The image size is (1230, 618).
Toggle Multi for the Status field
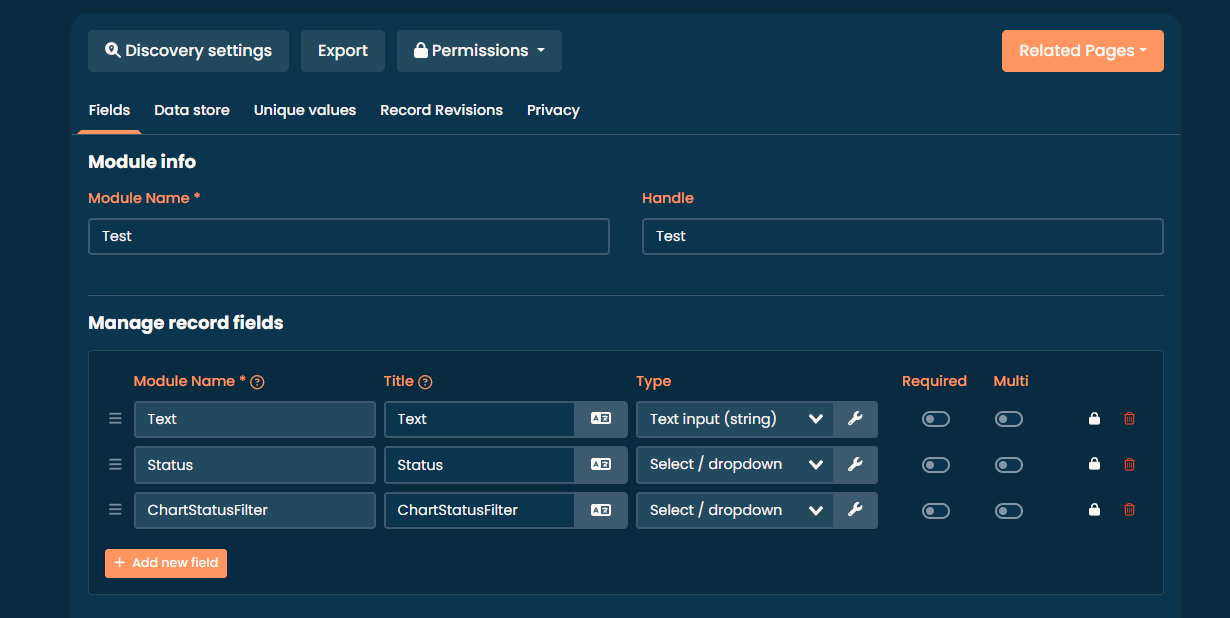click(x=1009, y=465)
